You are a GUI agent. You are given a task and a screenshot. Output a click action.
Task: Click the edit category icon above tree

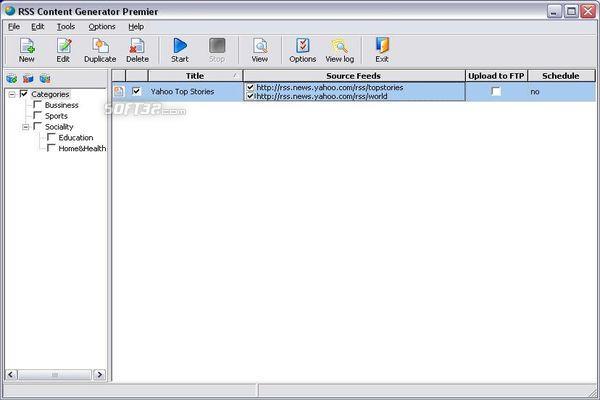45,79
